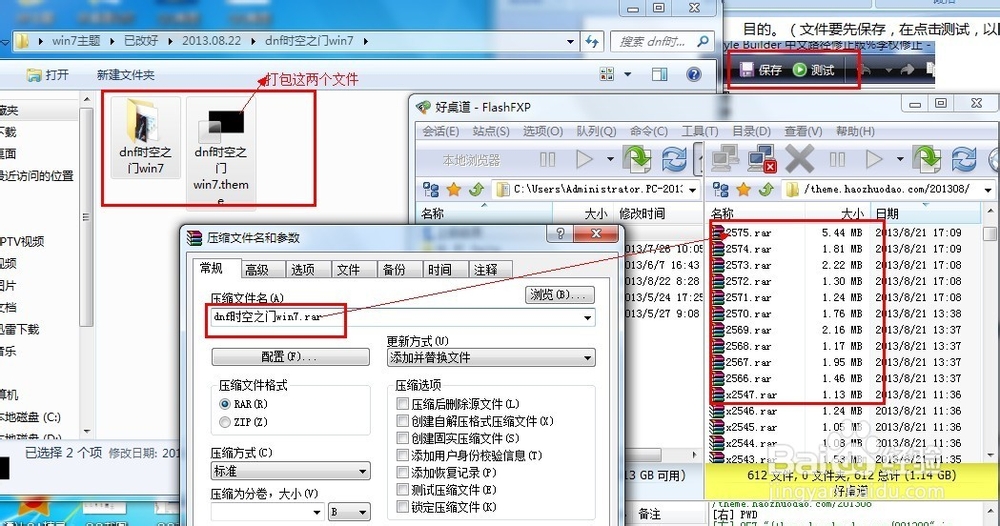Click the FlashFXP abort X icon

point(799,159)
